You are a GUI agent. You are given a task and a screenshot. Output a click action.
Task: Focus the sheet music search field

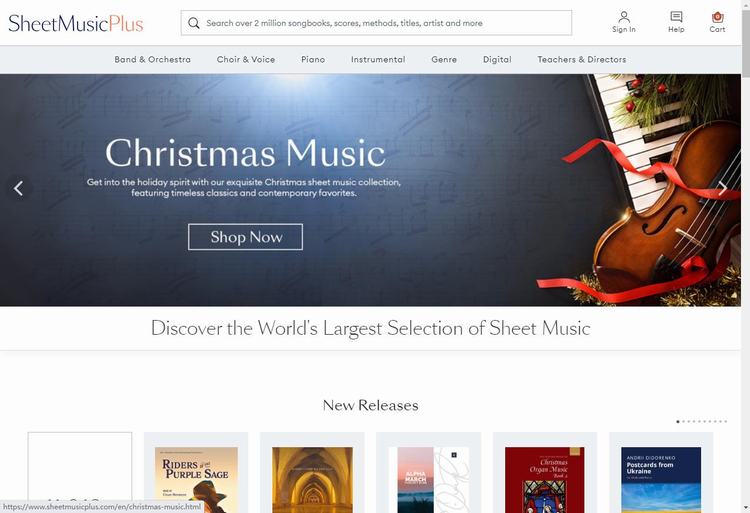[x=385, y=23]
